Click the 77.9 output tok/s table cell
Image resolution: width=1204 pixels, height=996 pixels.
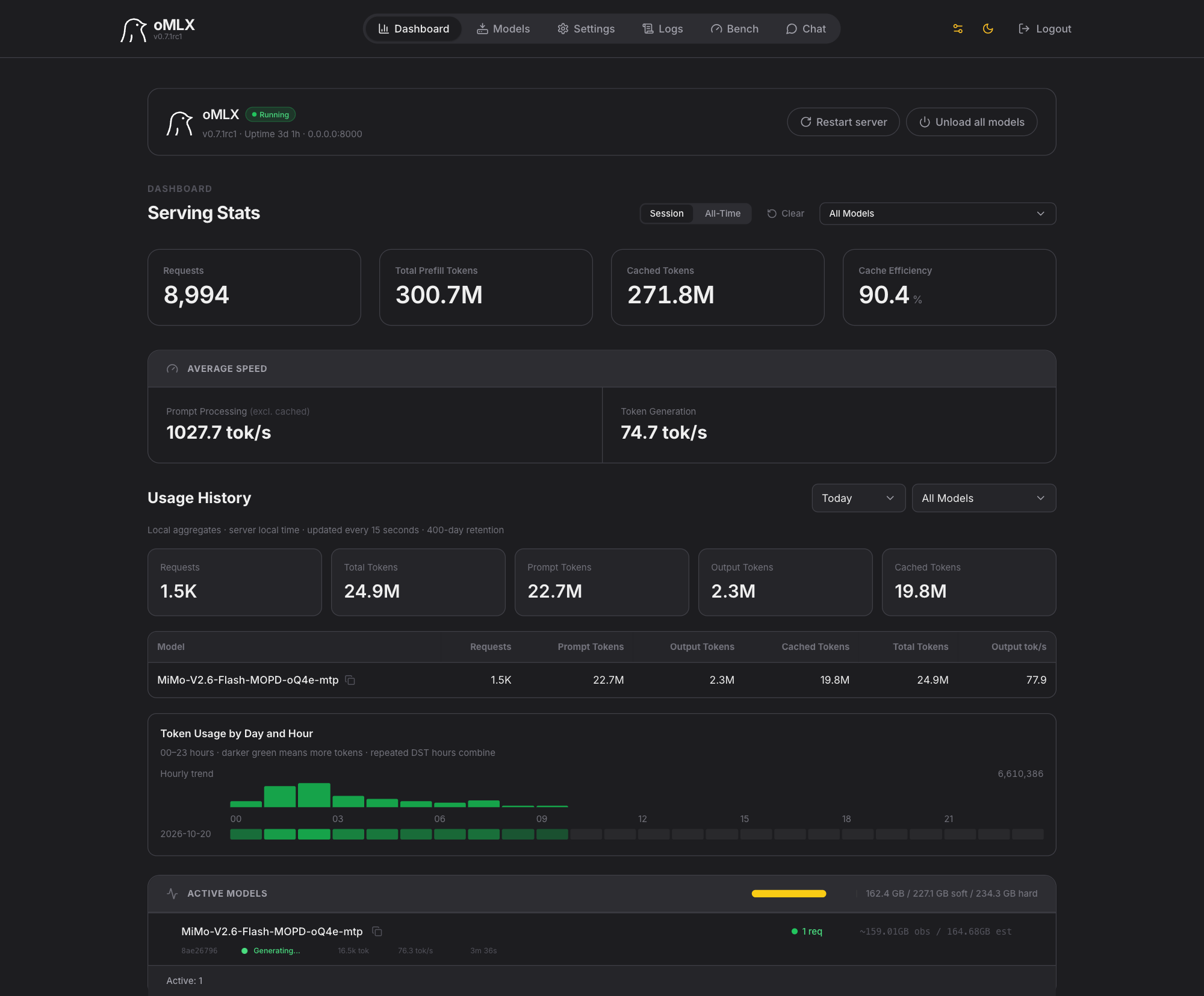1036,680
